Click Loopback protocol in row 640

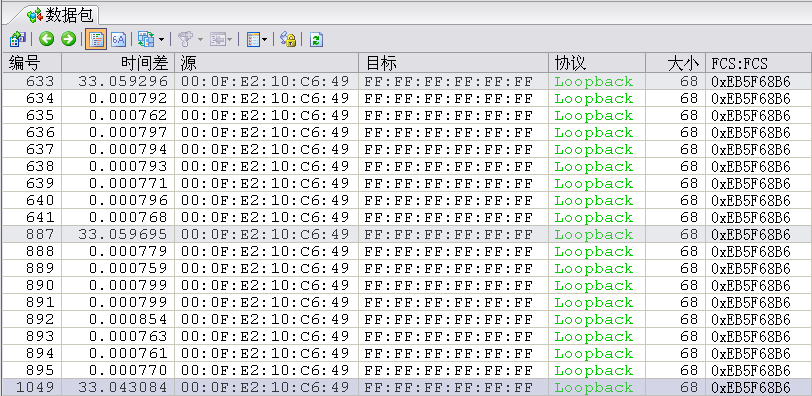click(593, 200)
